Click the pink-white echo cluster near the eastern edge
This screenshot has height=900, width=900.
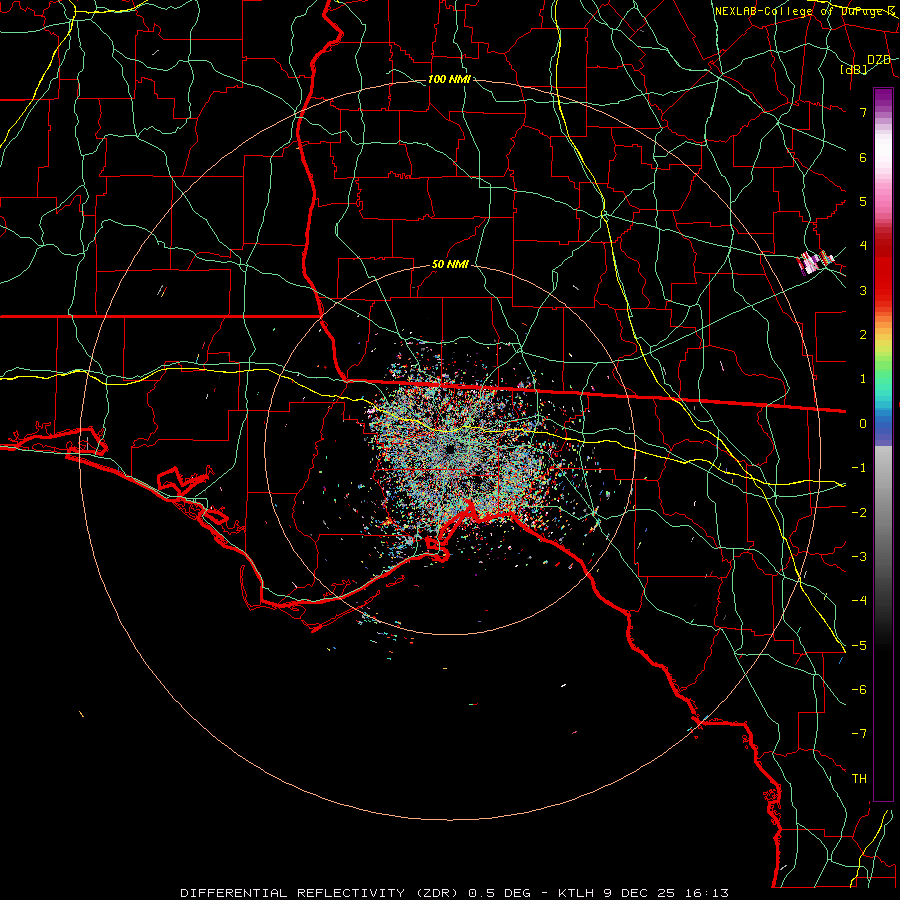click(815, 262)
